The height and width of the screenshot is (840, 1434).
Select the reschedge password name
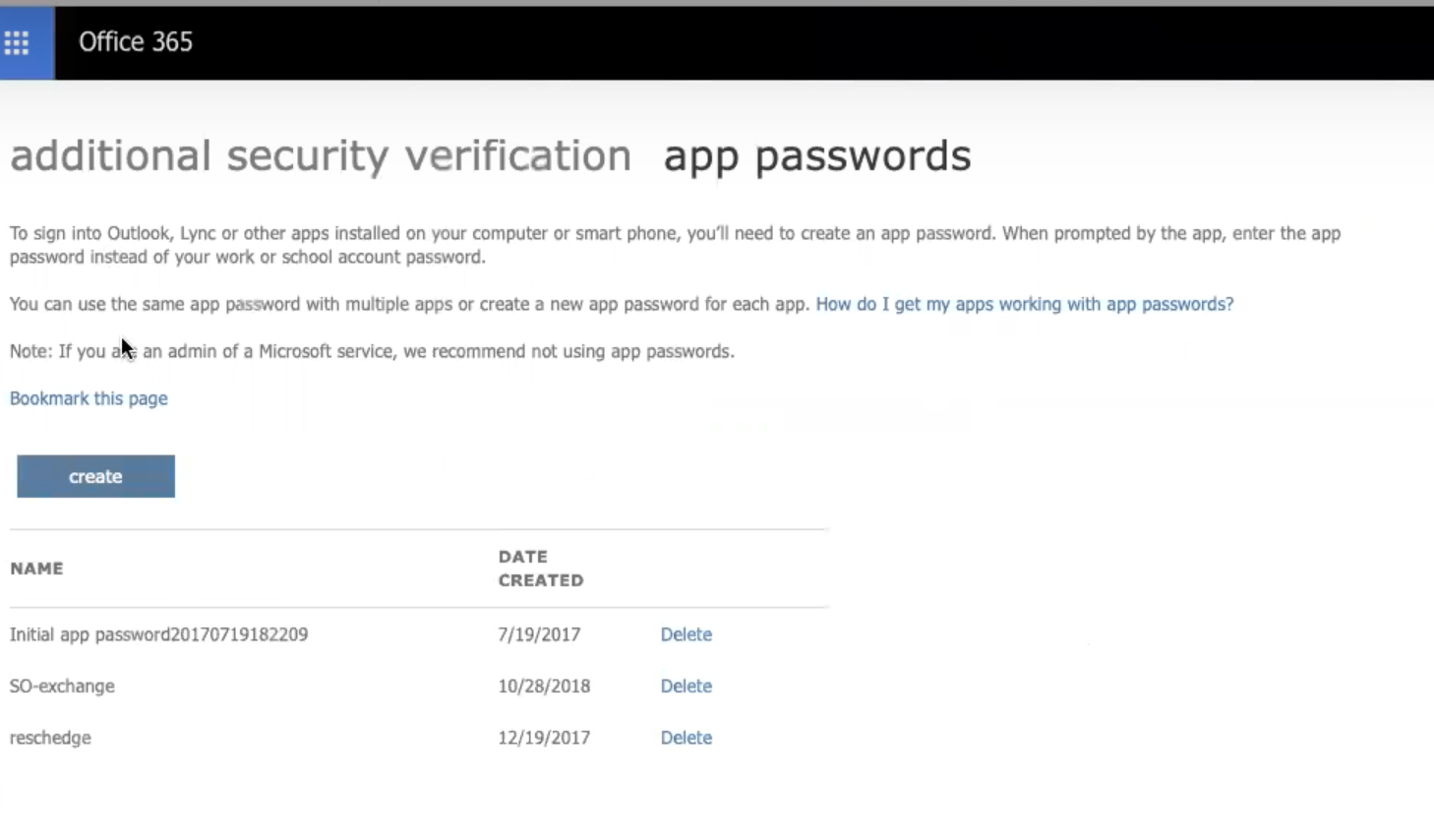(x=50, y=738)
